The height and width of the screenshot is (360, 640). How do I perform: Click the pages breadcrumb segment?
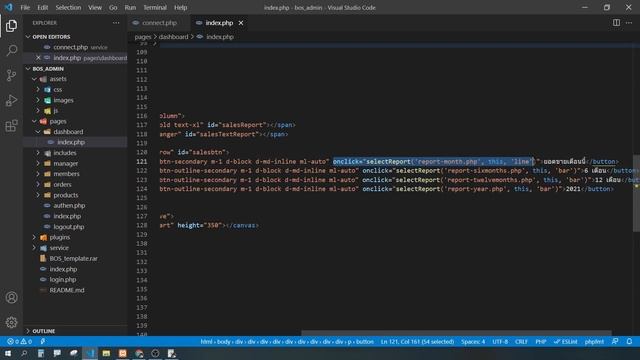pos(143,37)
